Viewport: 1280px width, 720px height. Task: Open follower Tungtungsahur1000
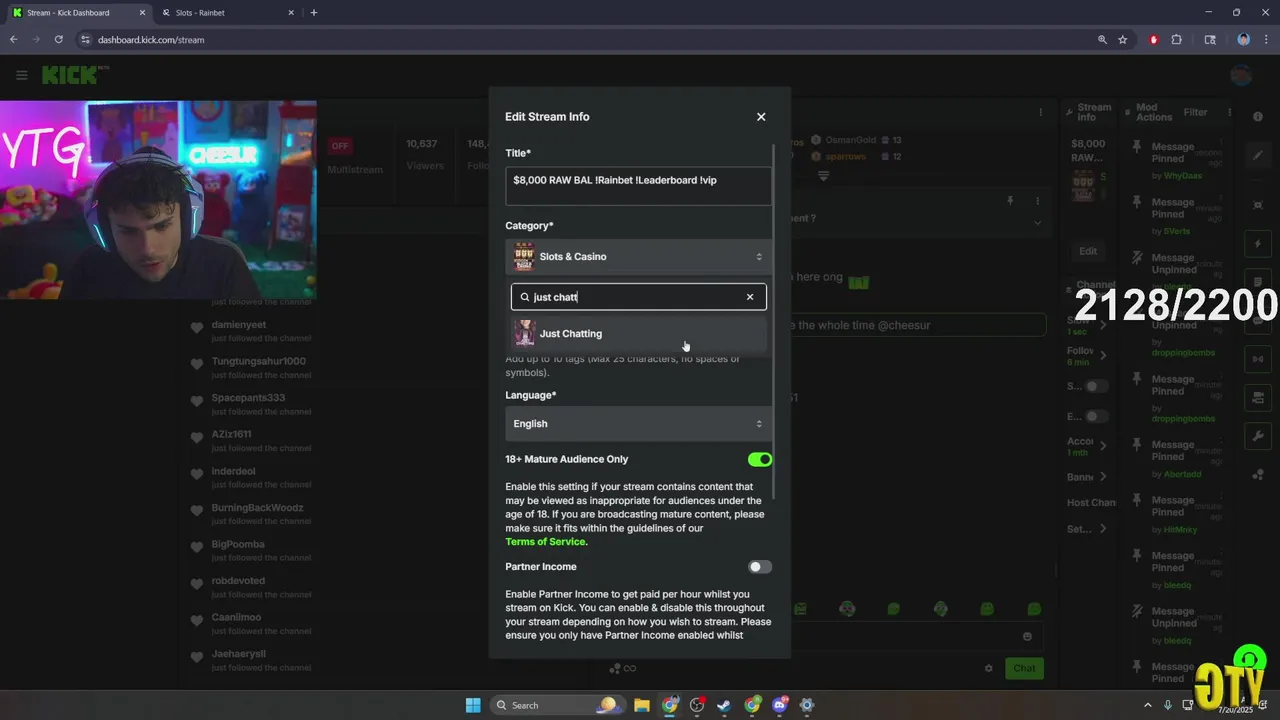[258, 361]
